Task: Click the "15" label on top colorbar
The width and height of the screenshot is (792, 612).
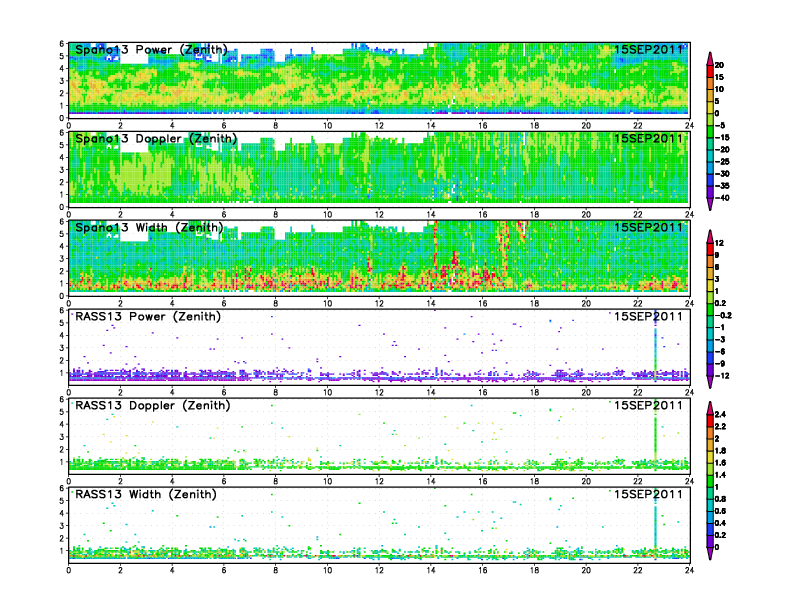Action: [719, 77]
